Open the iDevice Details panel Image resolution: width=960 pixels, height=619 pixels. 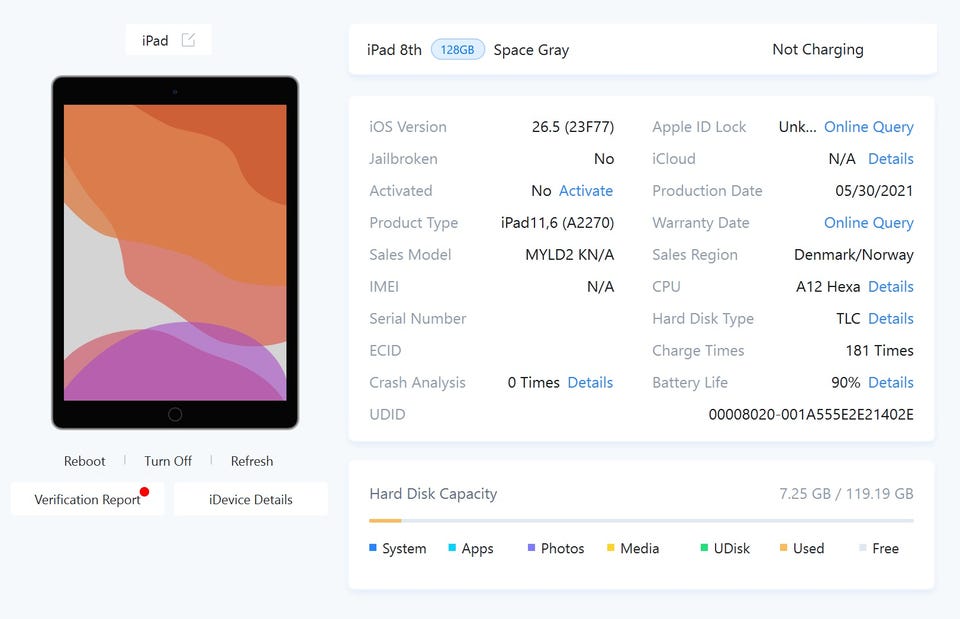coord(251,499)
